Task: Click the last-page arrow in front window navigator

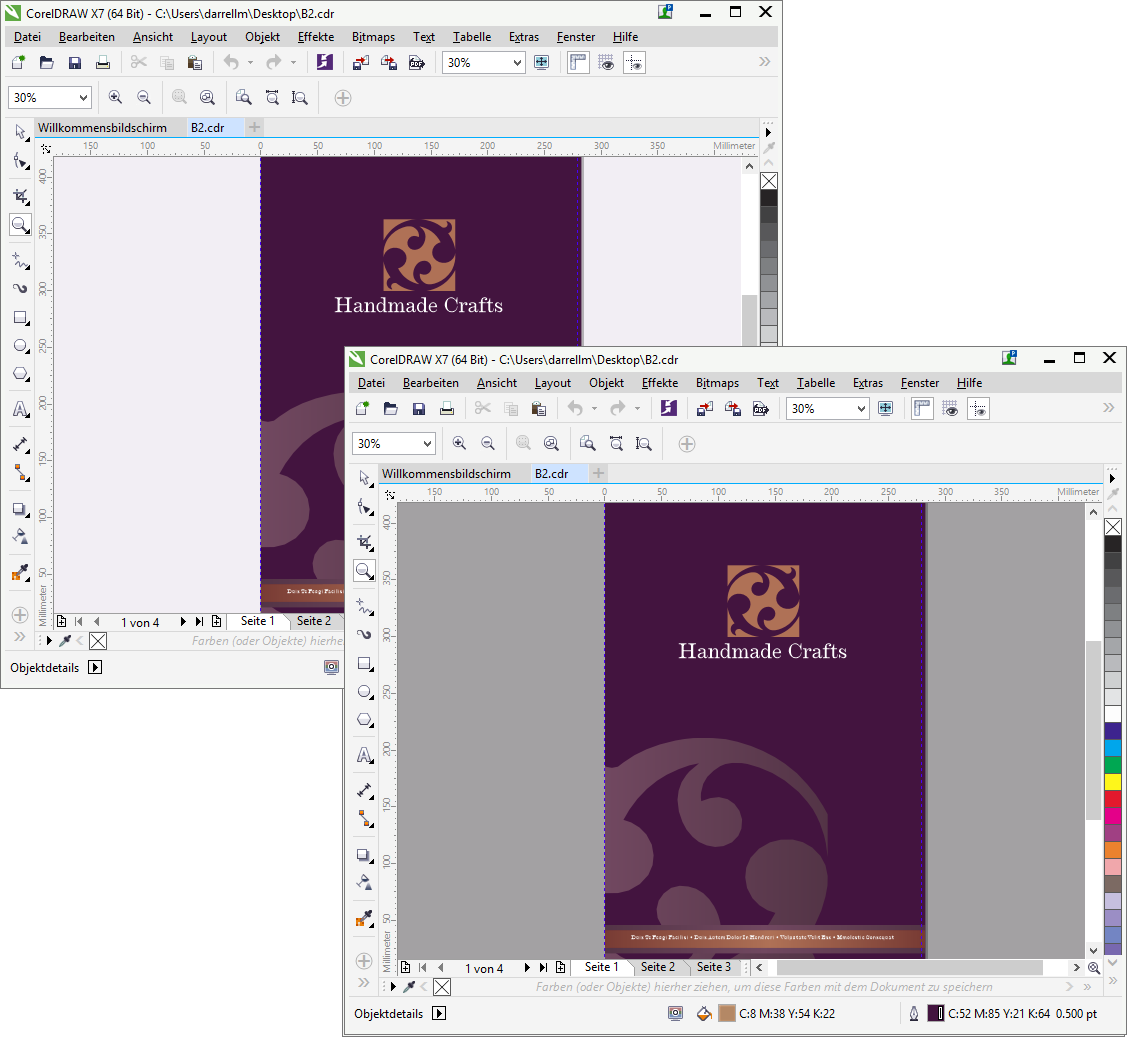Action: click(x=543, y=968)
